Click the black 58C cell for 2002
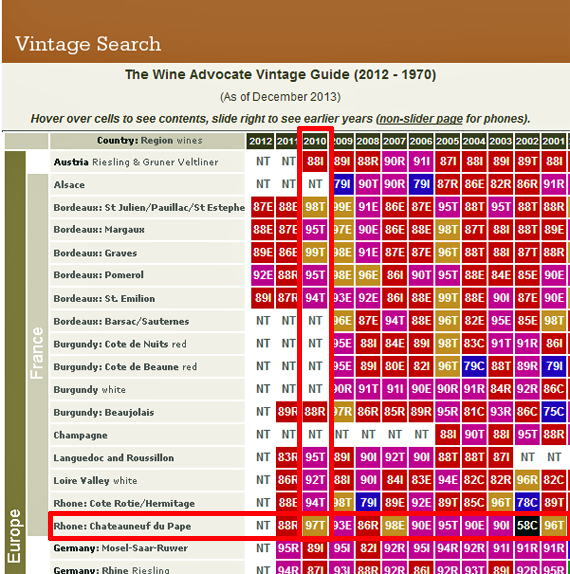Viewport: 570px width, 574px height. point(527,526)
